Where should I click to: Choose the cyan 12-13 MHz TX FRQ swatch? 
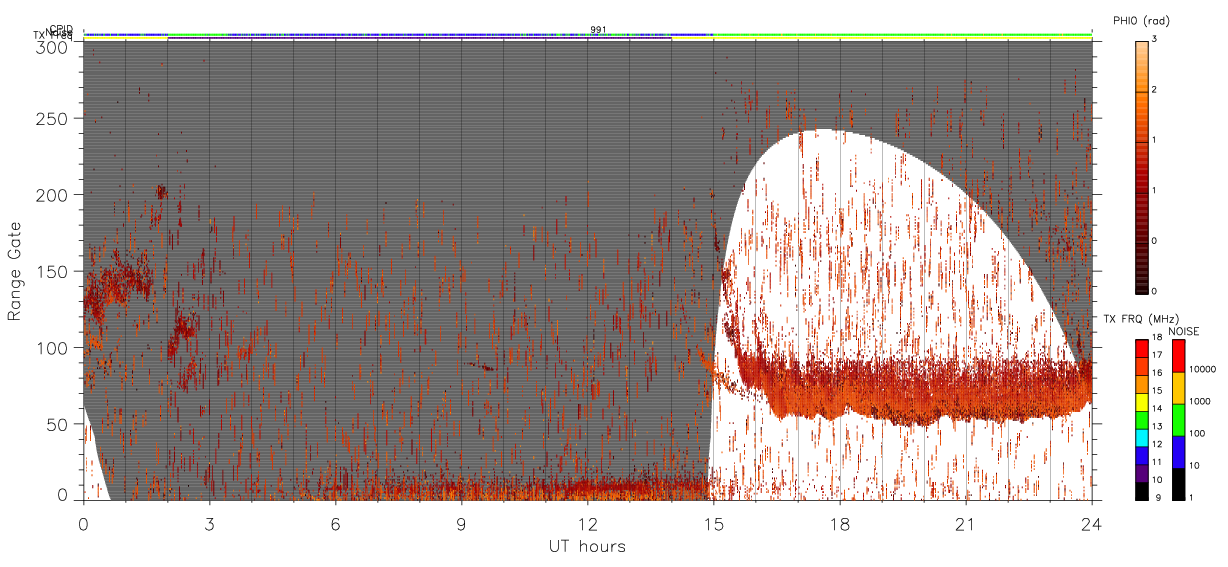1141,437
